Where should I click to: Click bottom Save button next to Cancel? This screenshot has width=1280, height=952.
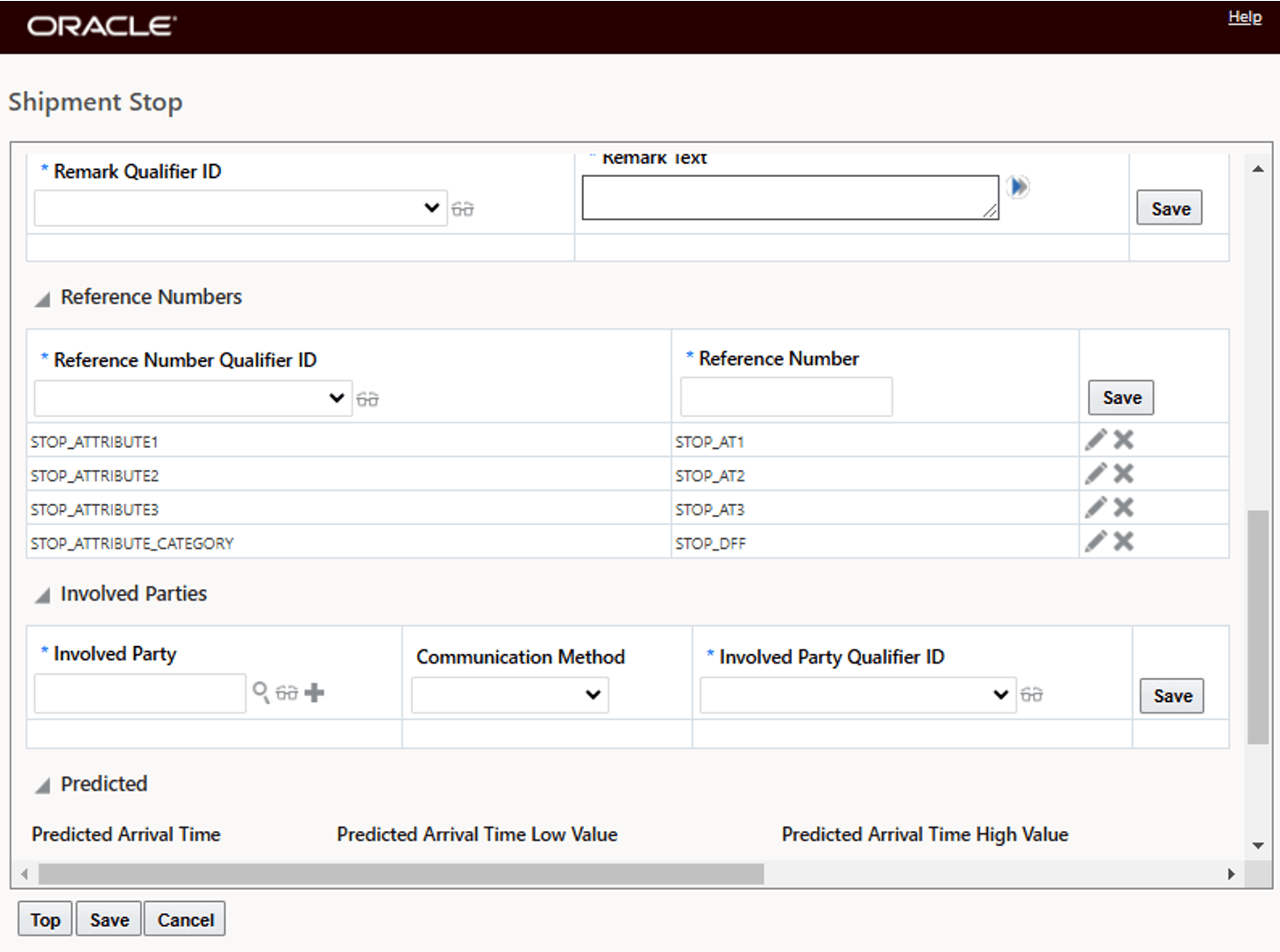[x=109, y=920]
